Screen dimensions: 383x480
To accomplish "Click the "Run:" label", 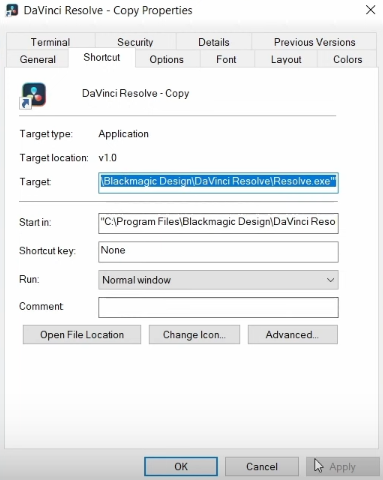I will pyautogui.click(x=29, y=279).
